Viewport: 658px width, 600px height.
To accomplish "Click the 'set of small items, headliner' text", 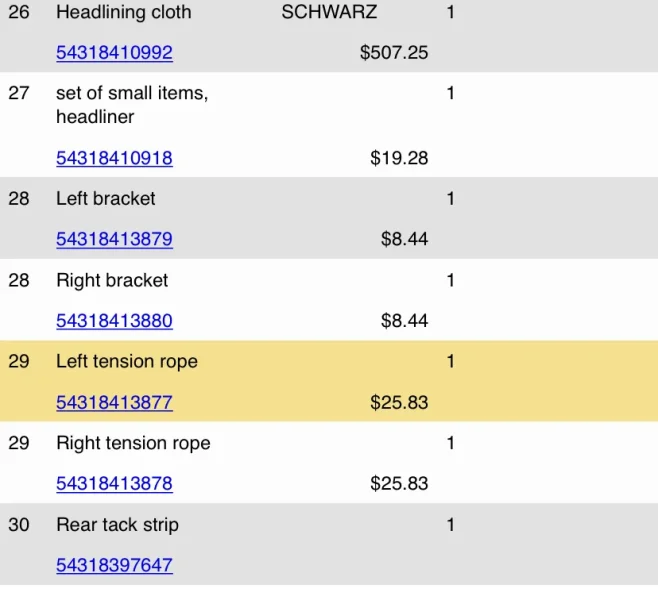I will 132,105.
